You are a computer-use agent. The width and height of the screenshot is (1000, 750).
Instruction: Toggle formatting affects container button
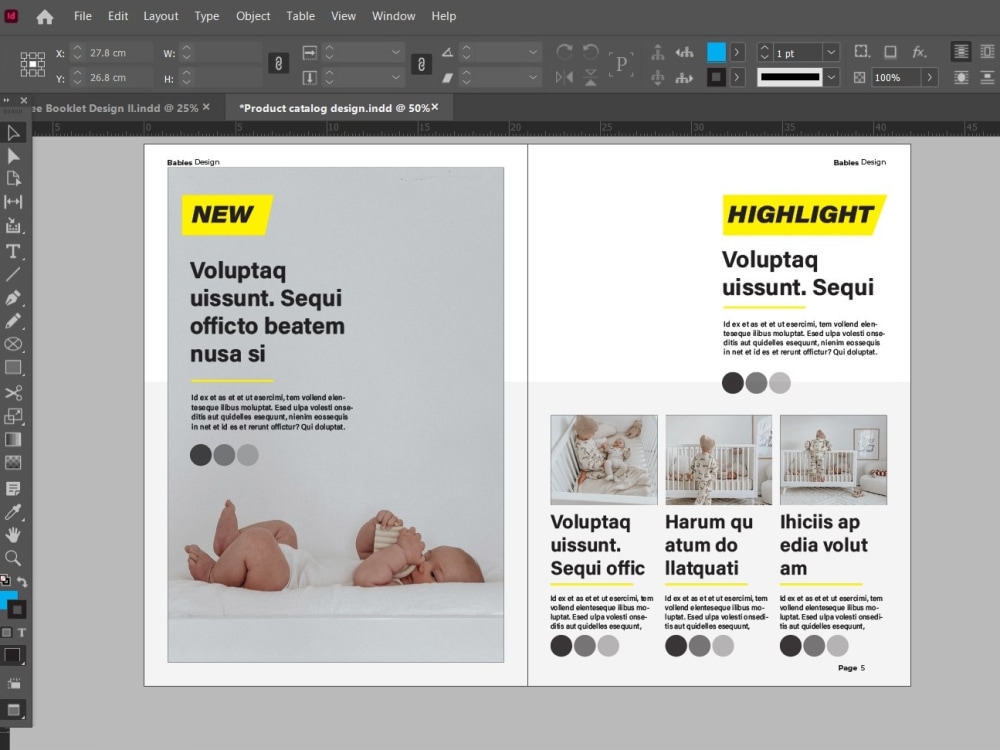pyautogui.click(x=6, y=633)
